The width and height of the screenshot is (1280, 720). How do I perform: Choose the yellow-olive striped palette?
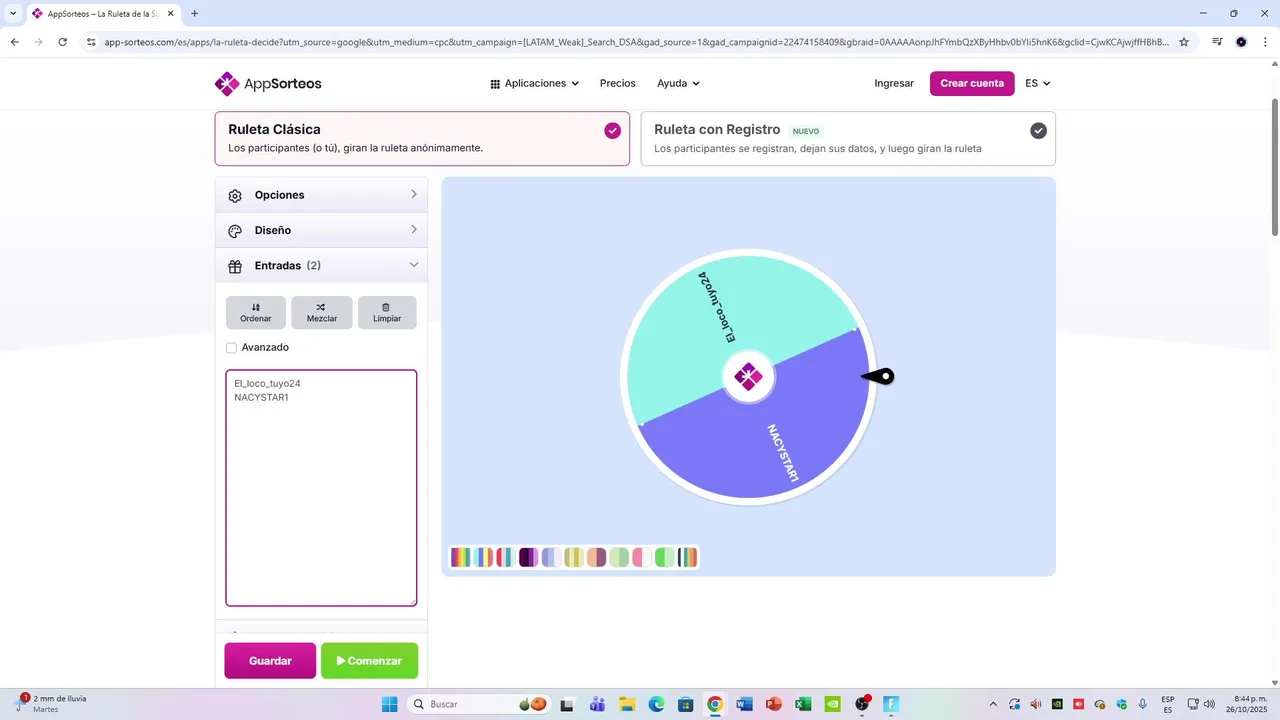click(573, 557)
